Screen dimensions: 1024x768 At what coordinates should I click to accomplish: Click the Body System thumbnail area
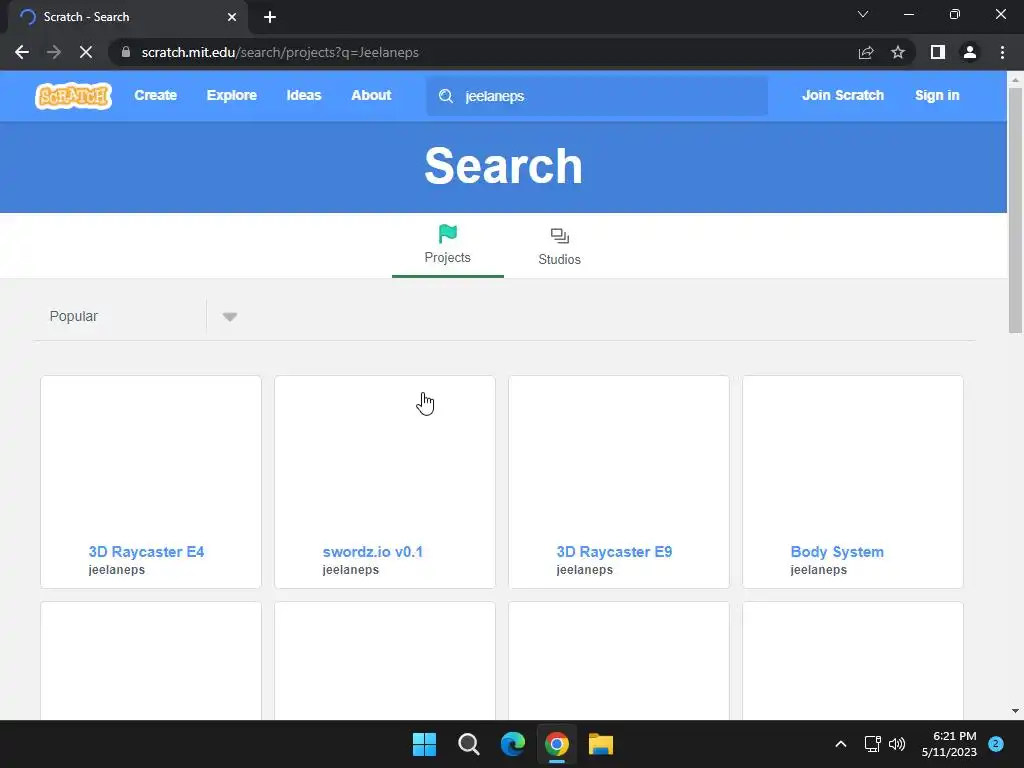pos(853,458)
